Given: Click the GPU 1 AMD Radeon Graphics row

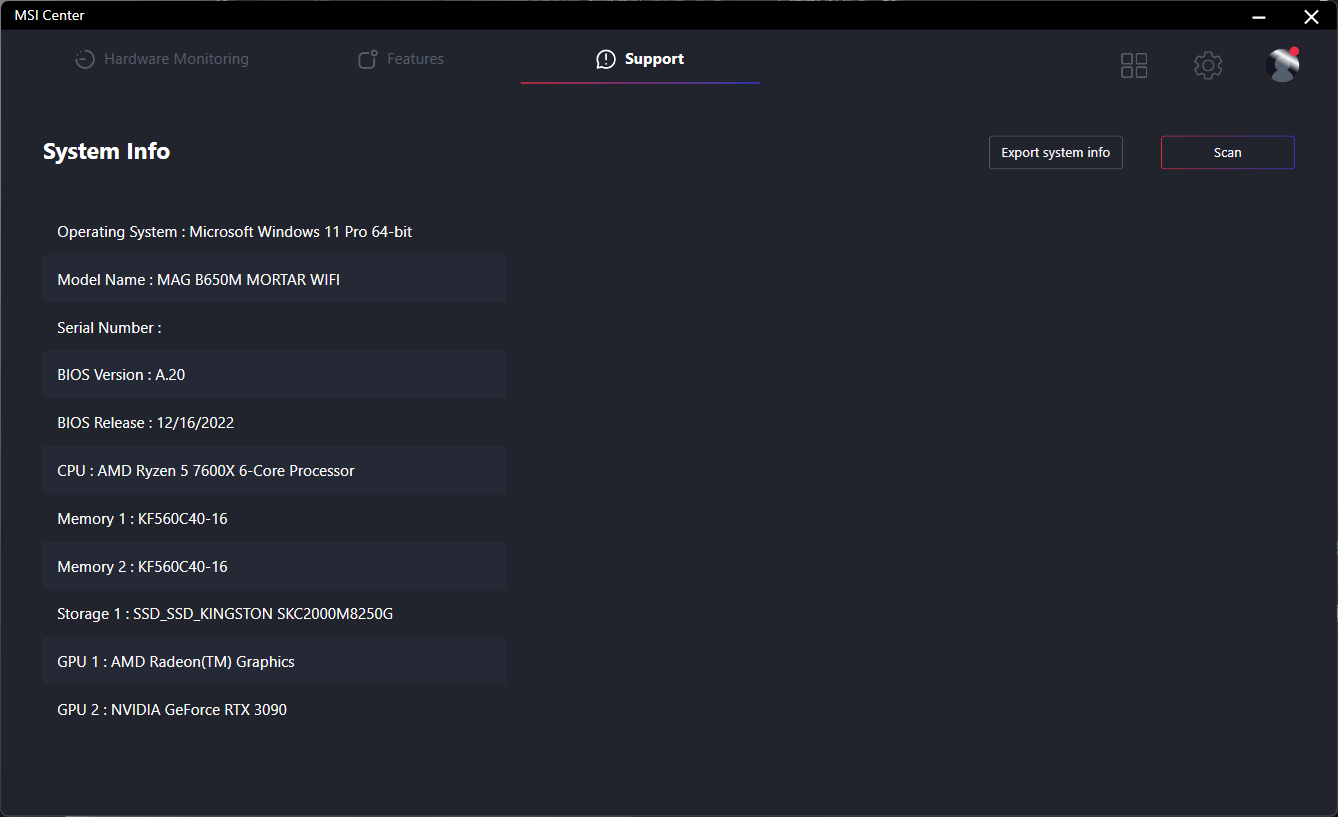Looking at the screenshot, I should [275, 662].
